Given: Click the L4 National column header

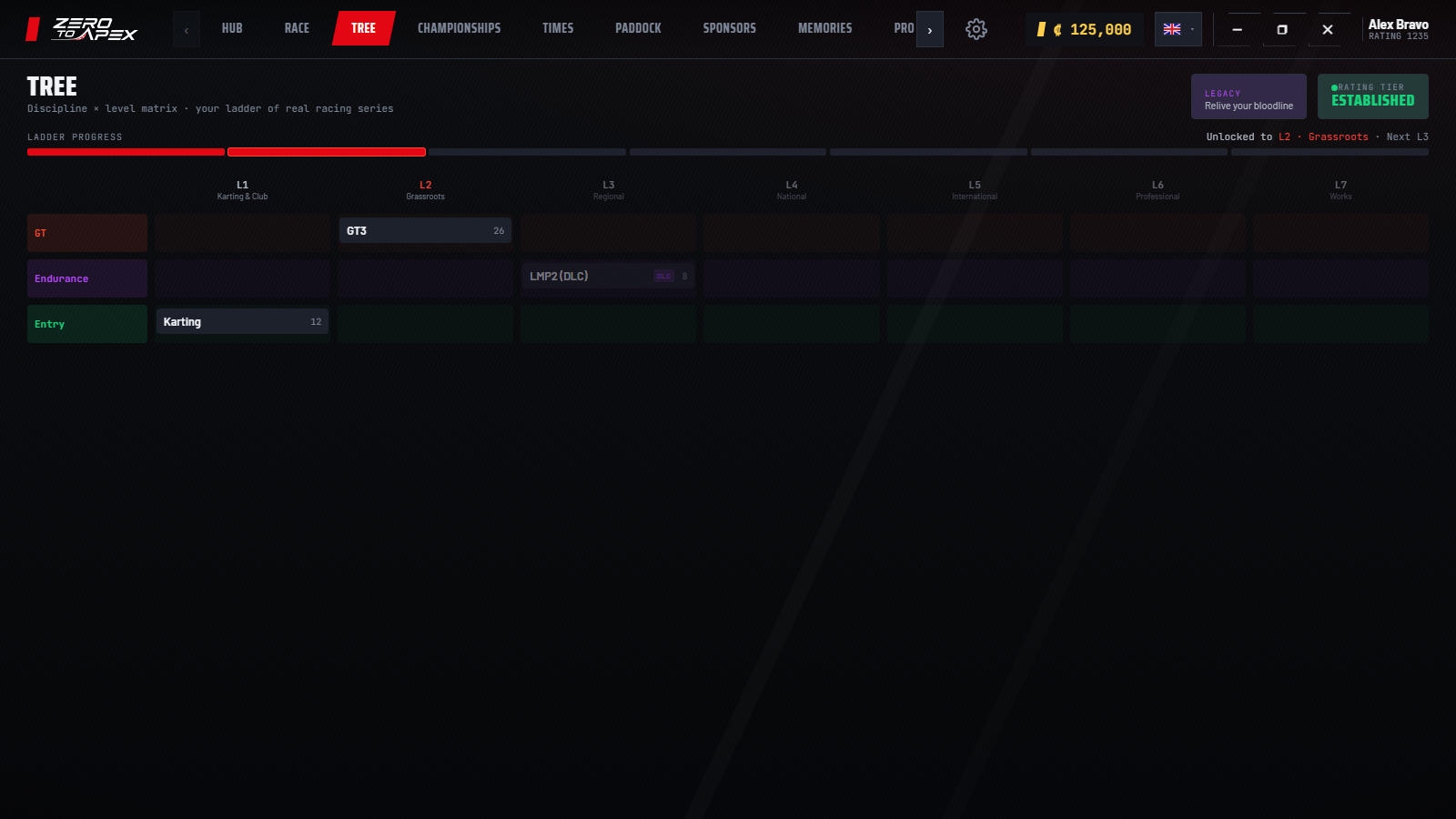Looking at the screenshot, I should pyautogui.click(x=792, y=190).
